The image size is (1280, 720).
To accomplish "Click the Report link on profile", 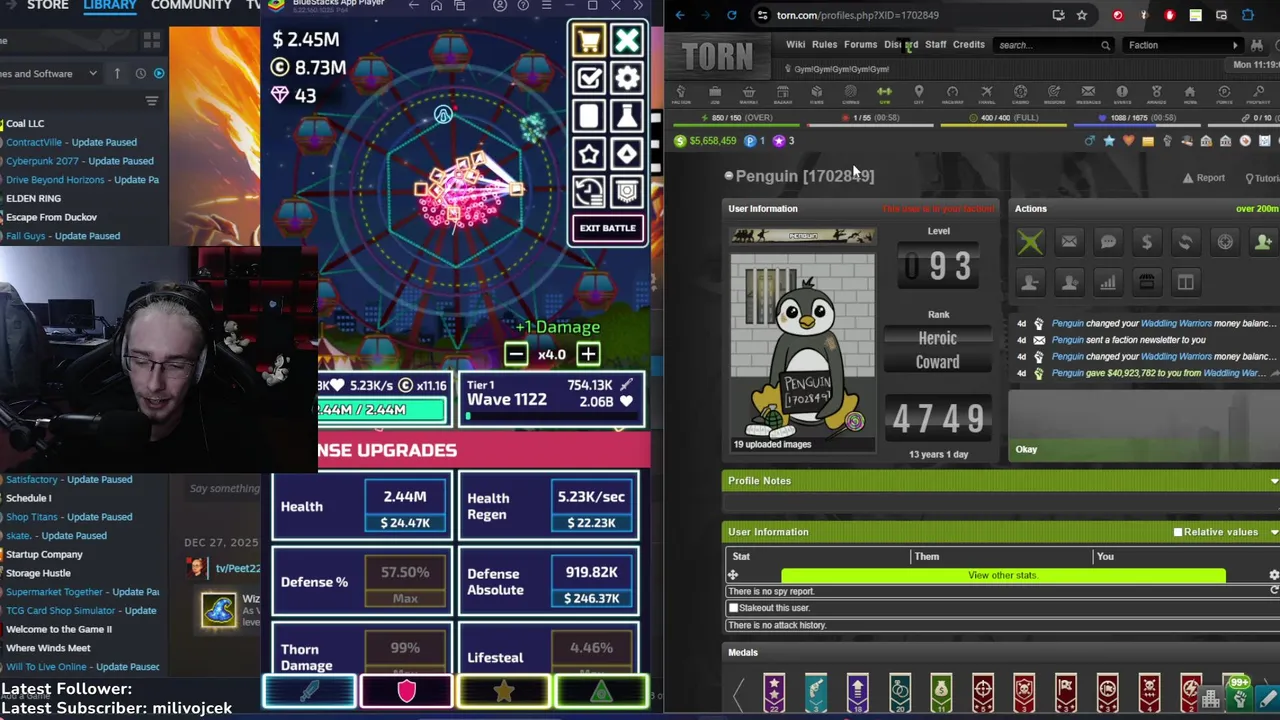I will point(1204,178).
